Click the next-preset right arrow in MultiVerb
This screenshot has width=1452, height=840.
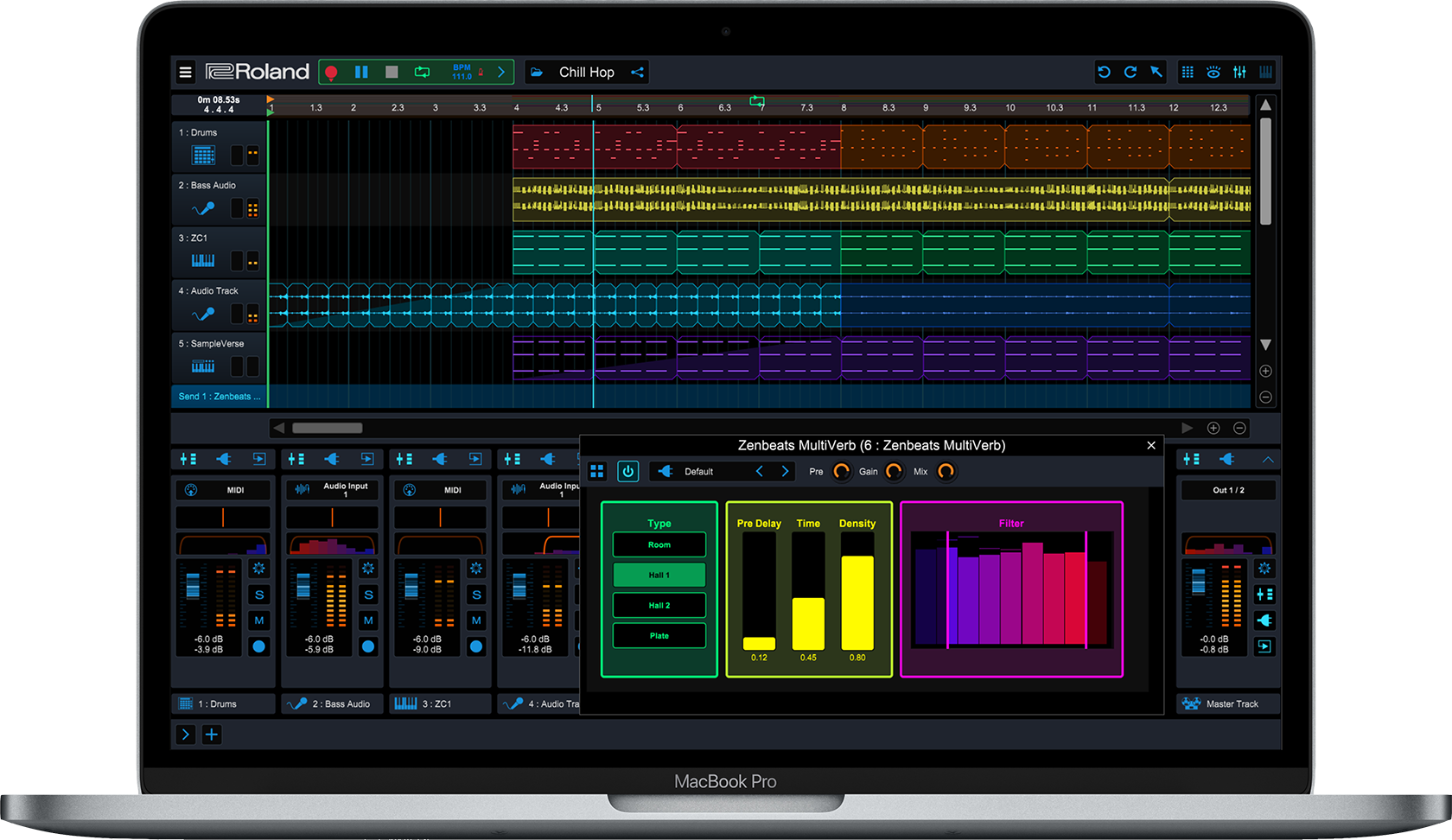click(x=784, y=471)
